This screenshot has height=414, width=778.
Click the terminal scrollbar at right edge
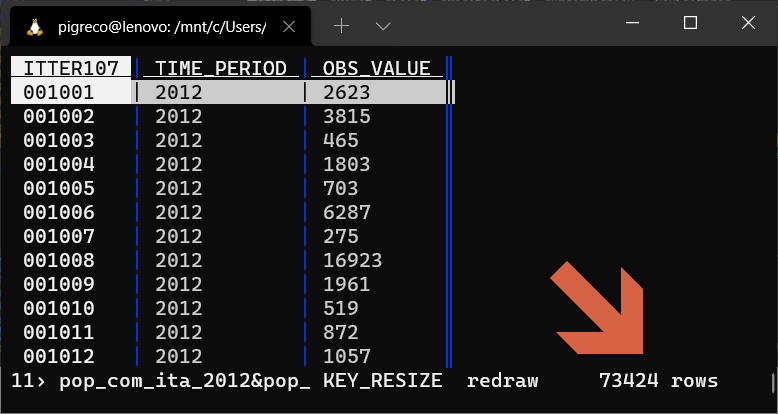pos(773,382)
